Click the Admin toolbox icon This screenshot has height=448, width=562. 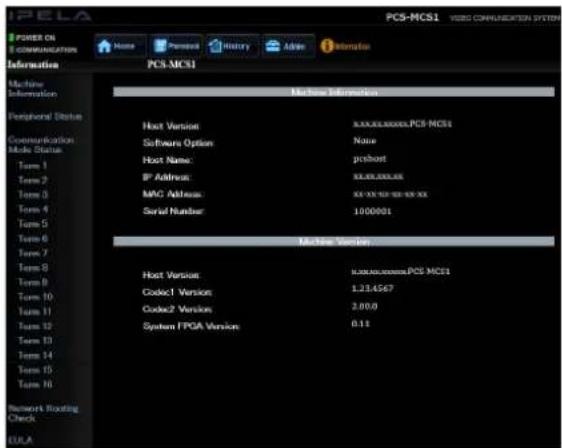pos(273,46)
